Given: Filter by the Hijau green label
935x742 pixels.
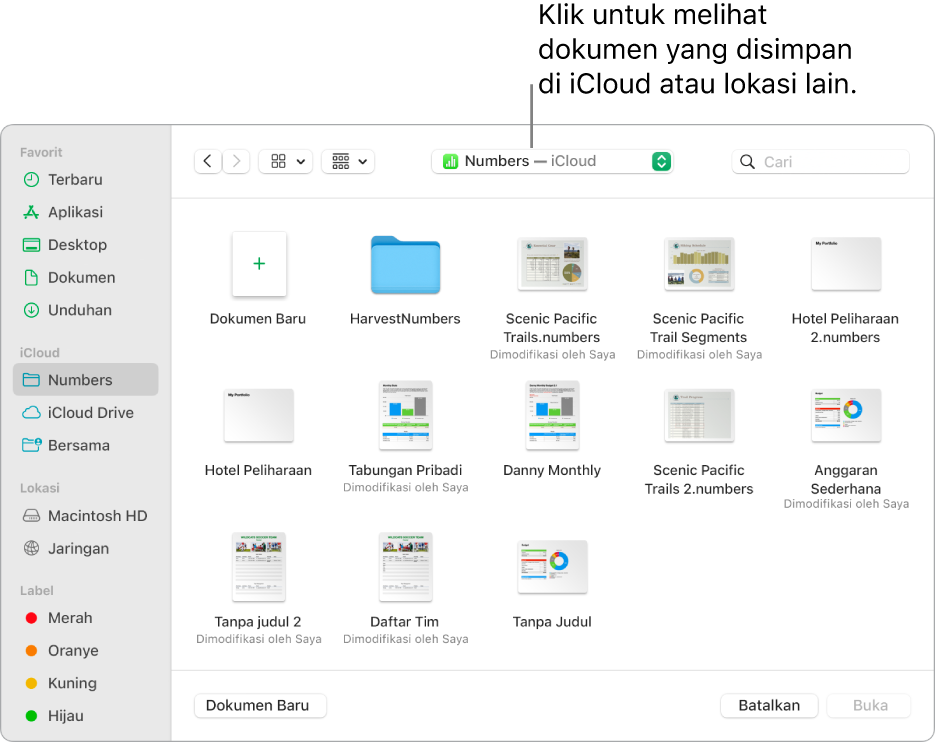Looking at the screenshot, I should (x=66, y=716).
